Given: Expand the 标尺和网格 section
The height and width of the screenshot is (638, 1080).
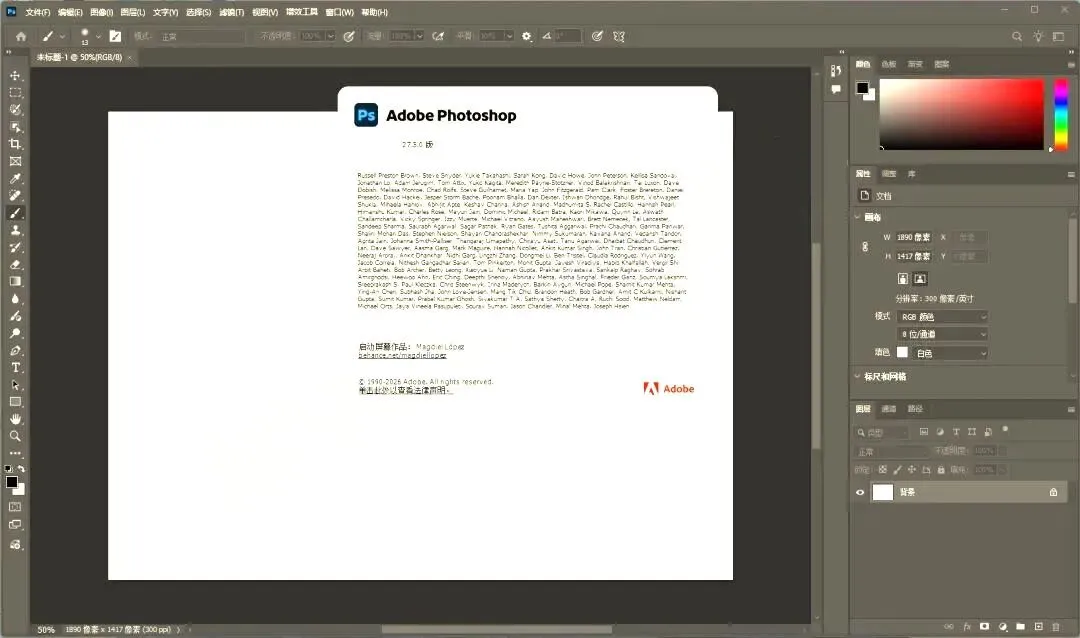Looking at the screenshot, I should pyautogui.click(x=858, y=376).
